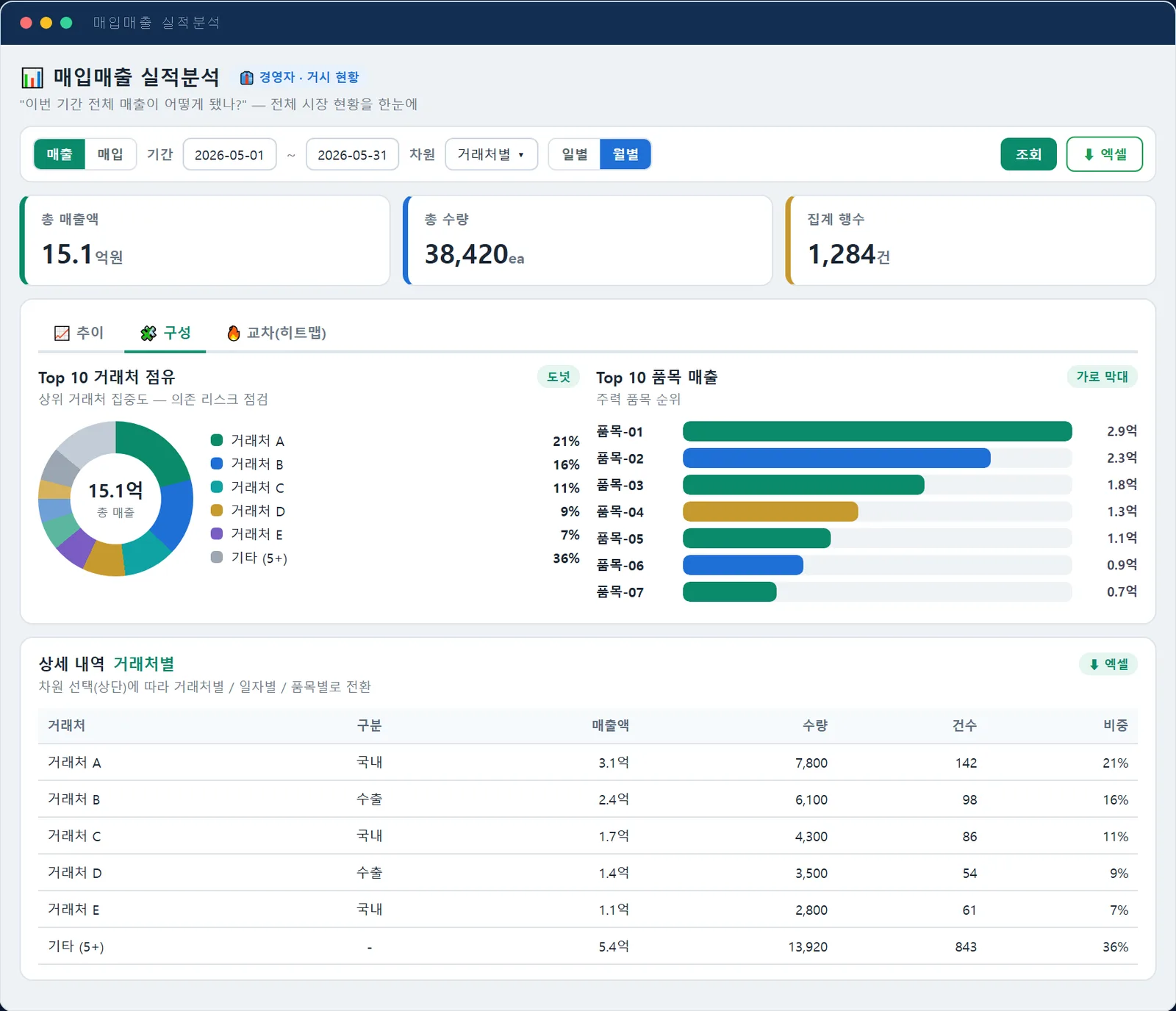Click the 도넛 chart type badge
This screenshot has height=1011, width=1176.
point(559,377)
